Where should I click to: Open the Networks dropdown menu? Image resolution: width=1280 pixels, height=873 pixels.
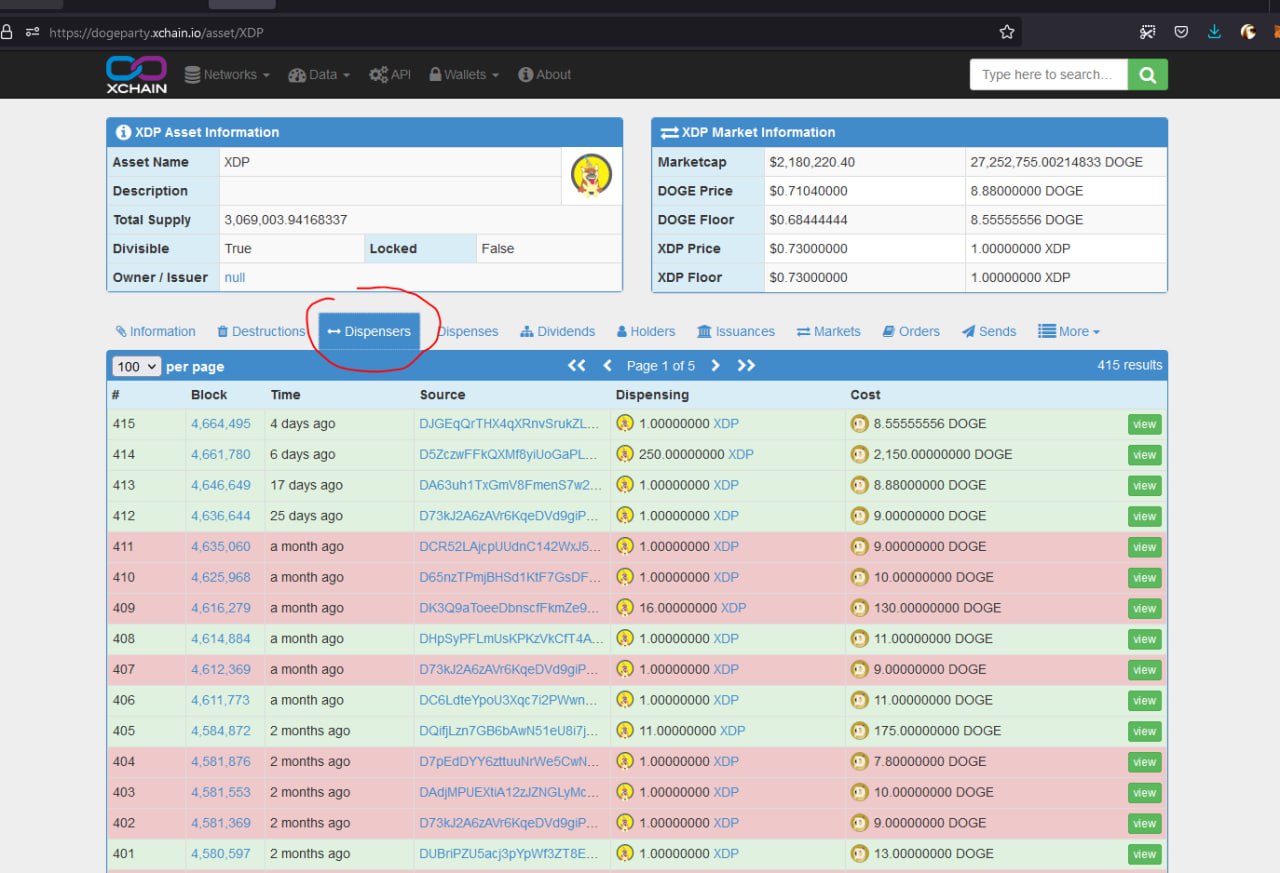point(227,75)
